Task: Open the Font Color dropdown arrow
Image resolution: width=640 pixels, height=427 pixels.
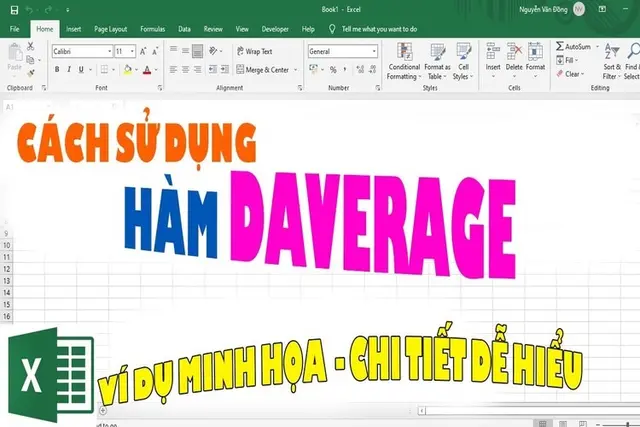Action: [x=156, y=70]
